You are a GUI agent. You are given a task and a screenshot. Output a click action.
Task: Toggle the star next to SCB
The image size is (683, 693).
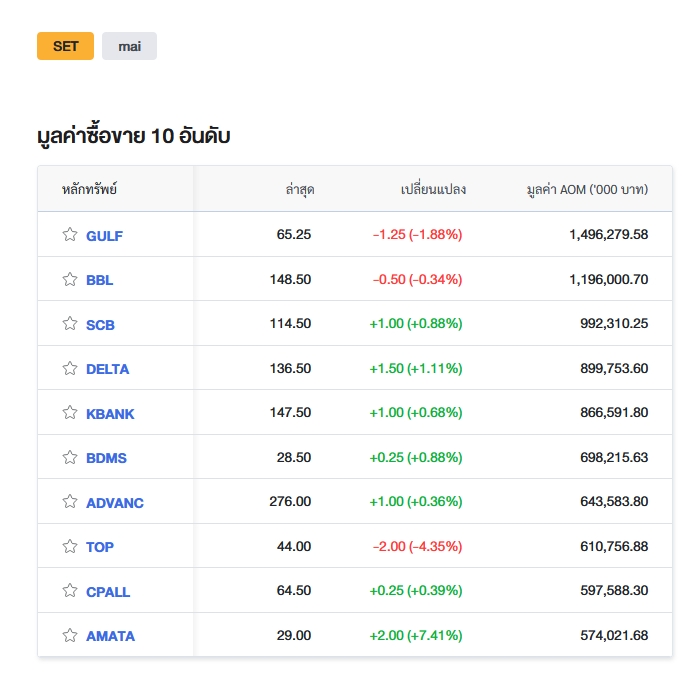tap(70, 324)
